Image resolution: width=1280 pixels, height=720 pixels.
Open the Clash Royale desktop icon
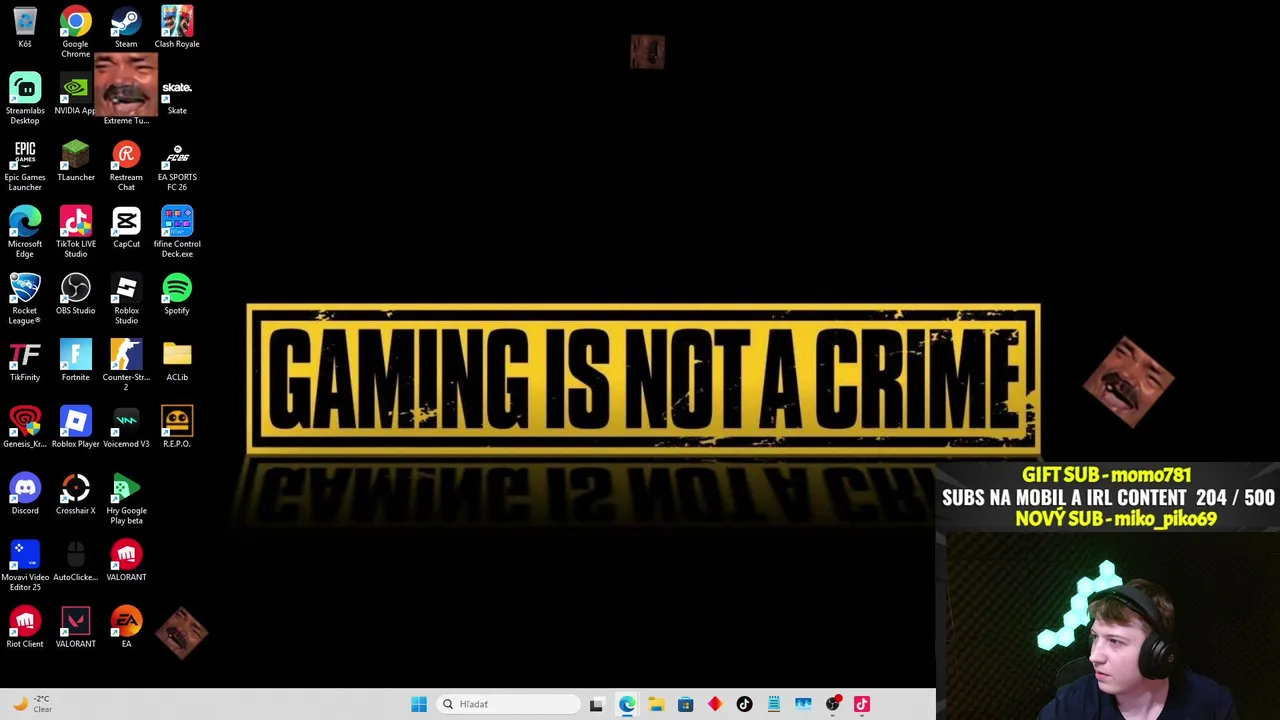[x=177, y=28]
